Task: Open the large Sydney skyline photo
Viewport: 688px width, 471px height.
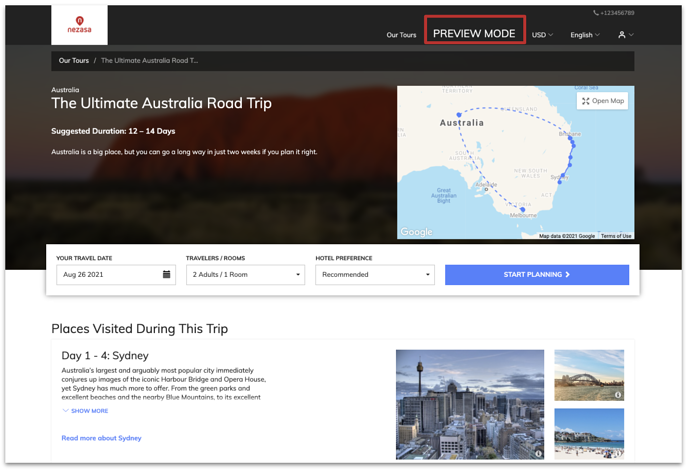Action: pyautogui.click(x=469, y=404)
